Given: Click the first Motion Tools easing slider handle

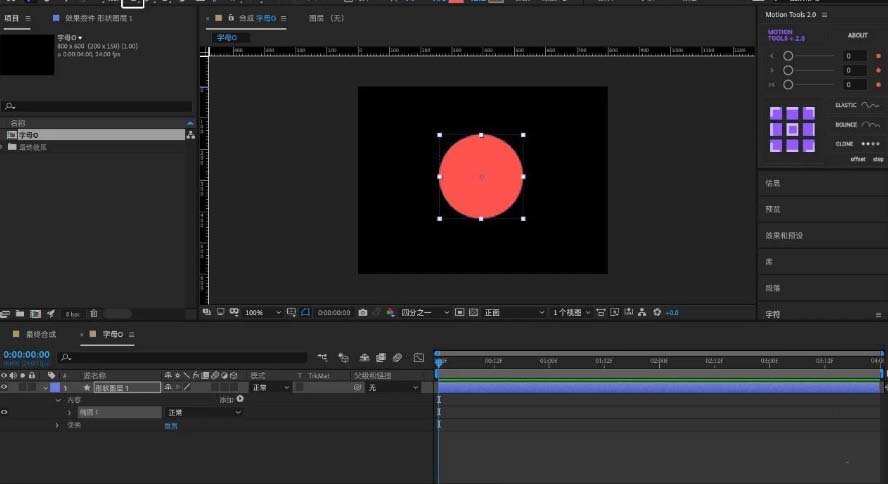Looking at the screenshot, I should [x=788, y=56].
